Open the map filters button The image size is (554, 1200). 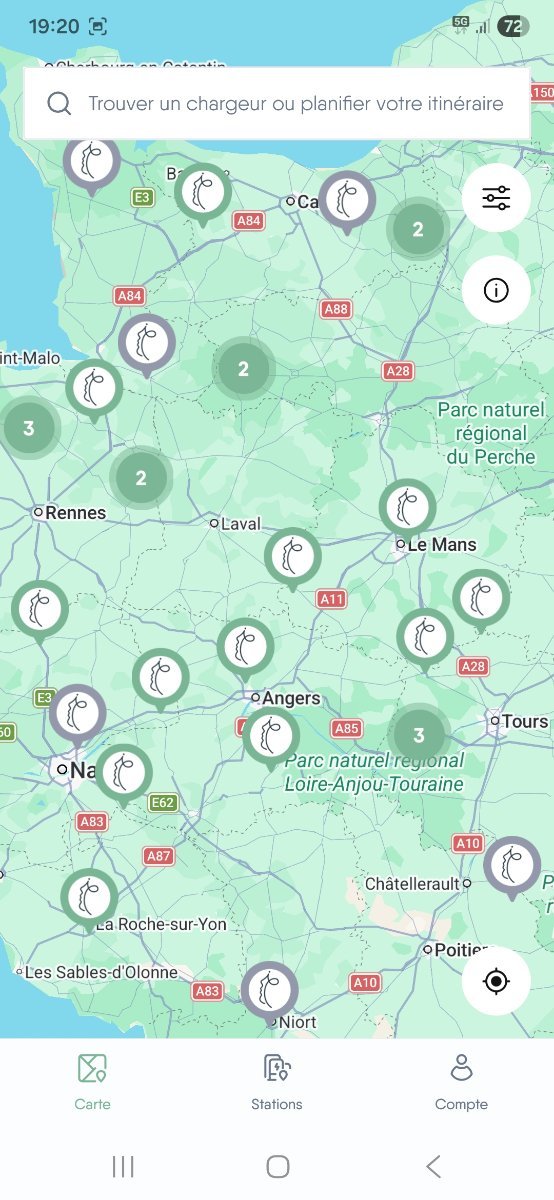coord(496,198)
